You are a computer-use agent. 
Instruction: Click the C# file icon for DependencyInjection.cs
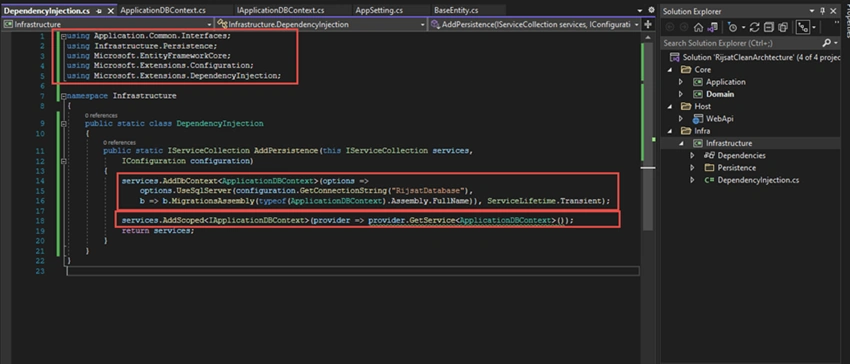coord(709,180)
